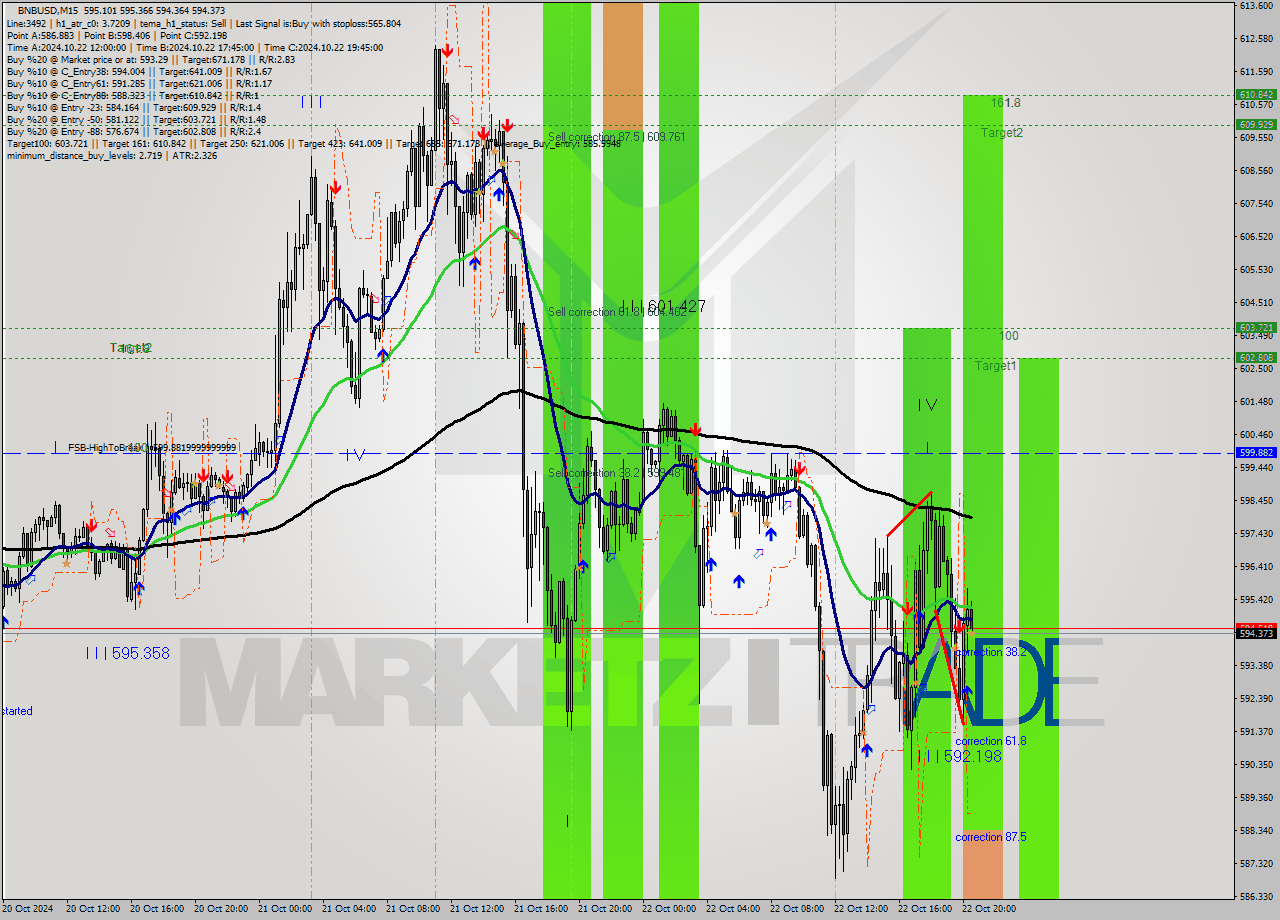Click the 'minimum_distance_buy_levels' line
Viewport: 1280px width, 920px height.
tap(111, 155)
